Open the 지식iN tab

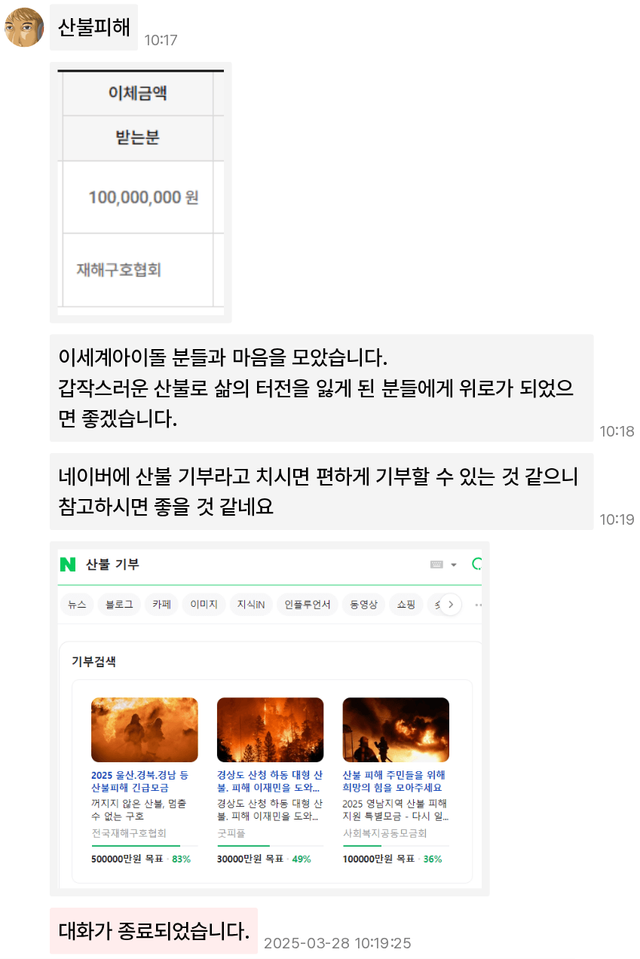tap(251, 604)
